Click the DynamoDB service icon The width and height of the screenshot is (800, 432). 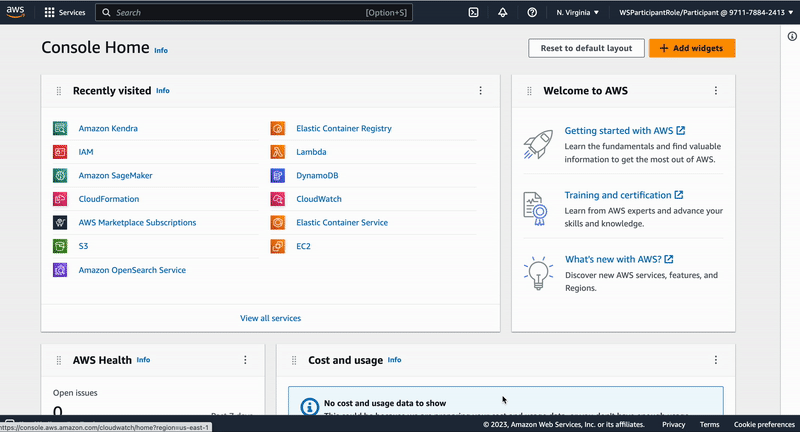coord(278,175)
